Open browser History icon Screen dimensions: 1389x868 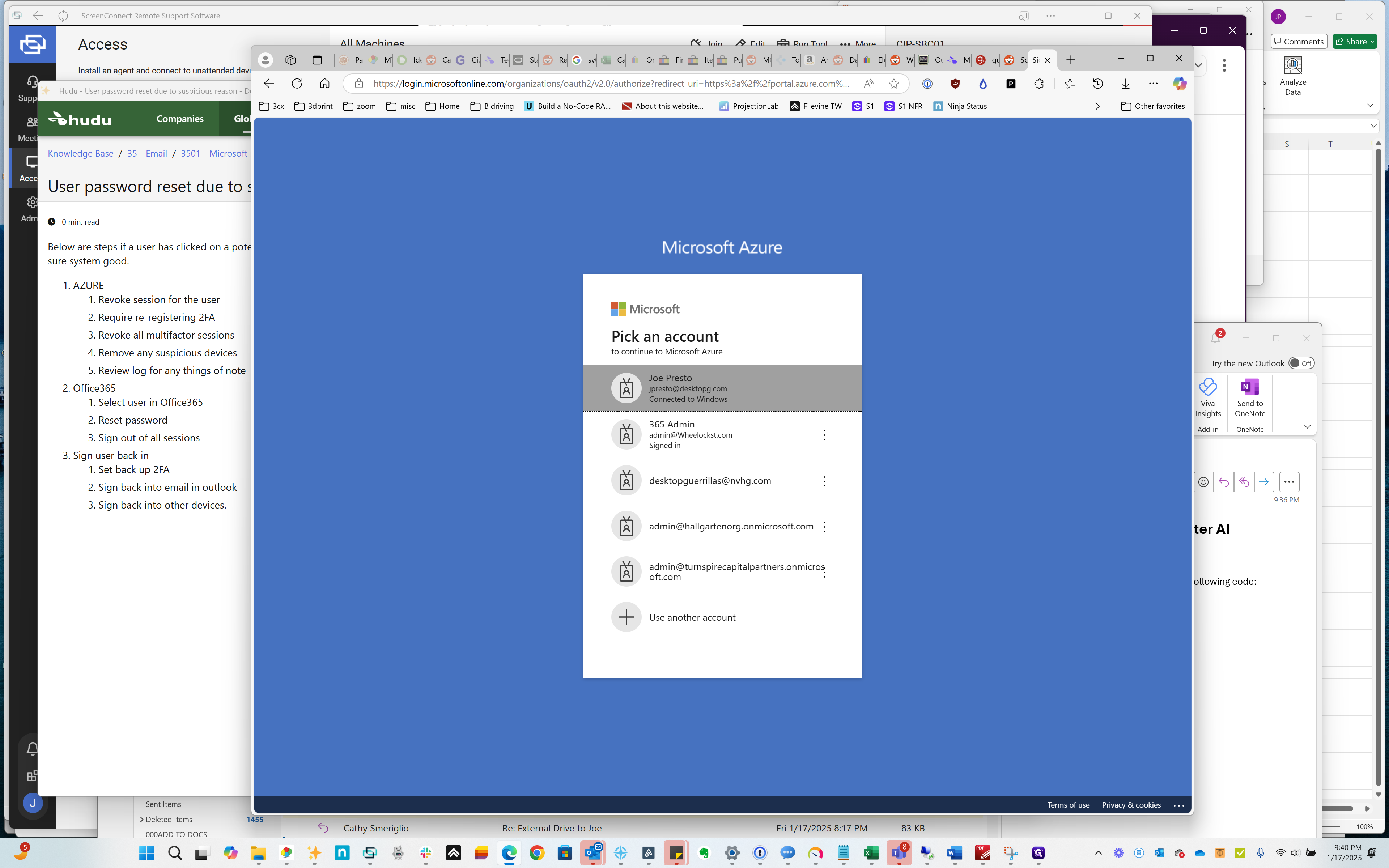click(1097, 84)
